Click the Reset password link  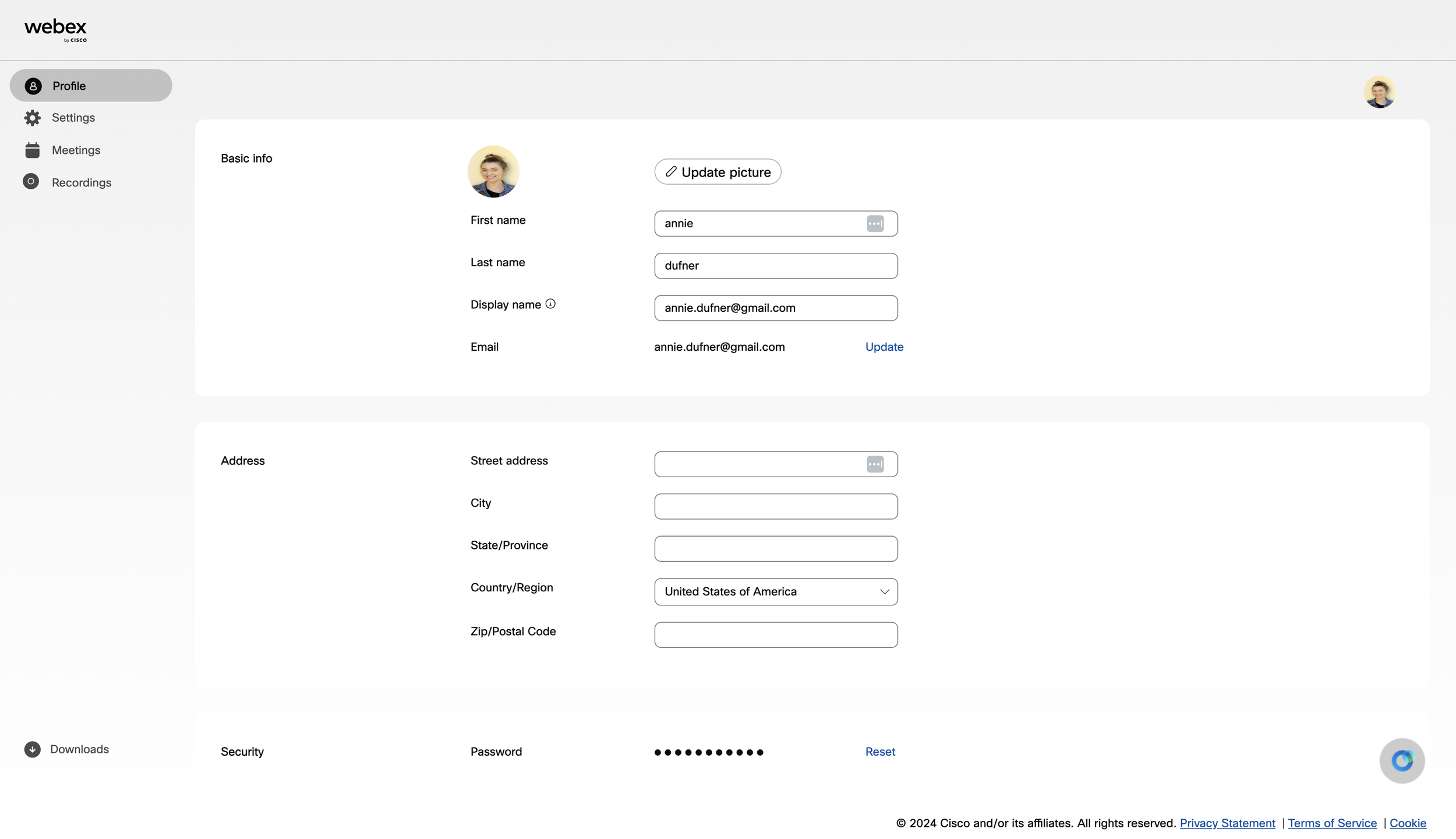click(880, 752)
